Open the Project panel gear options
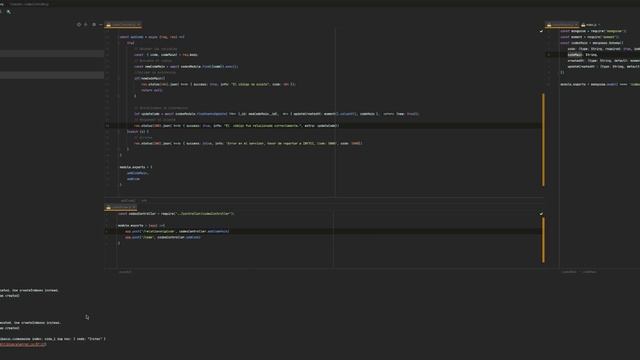The height and width of the screenshot is (360, 640). [94, 24]
